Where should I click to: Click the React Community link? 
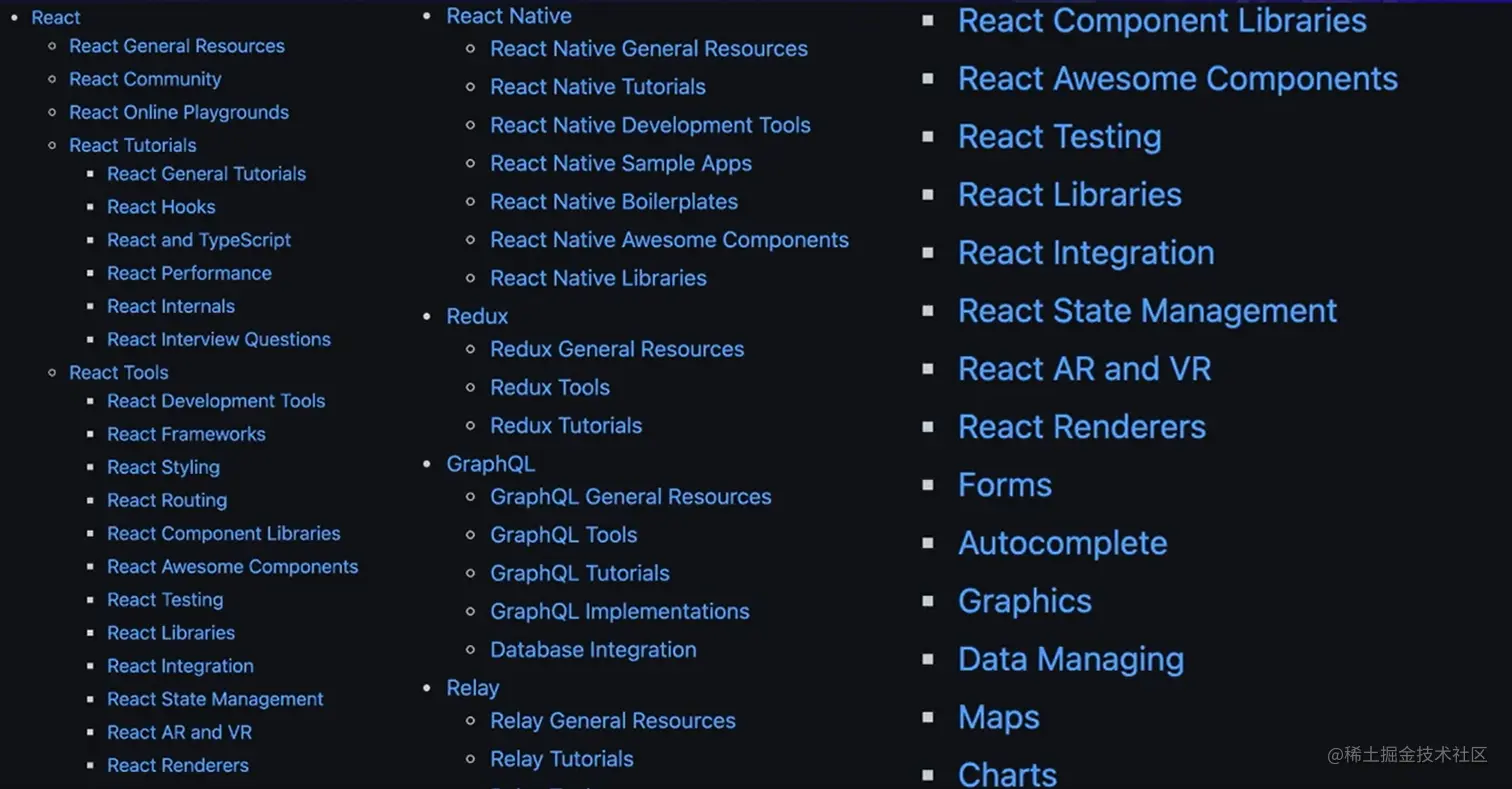click(x=144, y=79)
